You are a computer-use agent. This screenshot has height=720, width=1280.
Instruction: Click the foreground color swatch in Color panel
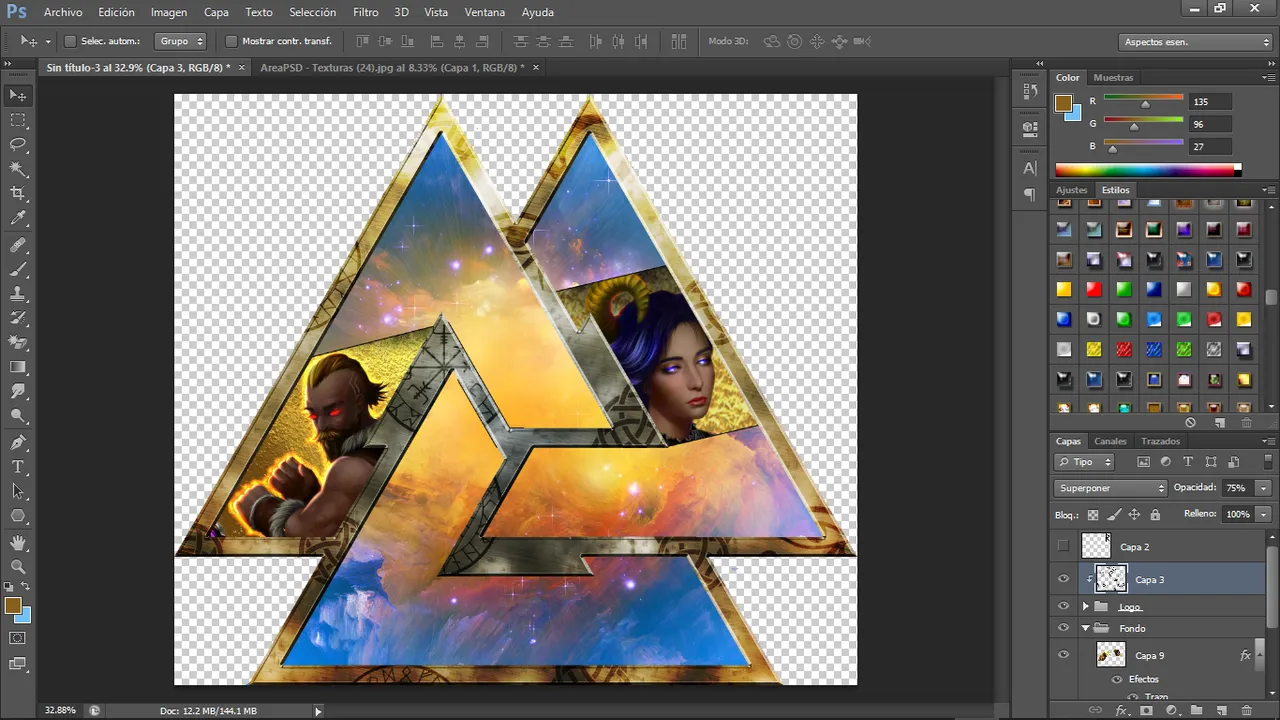tap(1063, 103)
